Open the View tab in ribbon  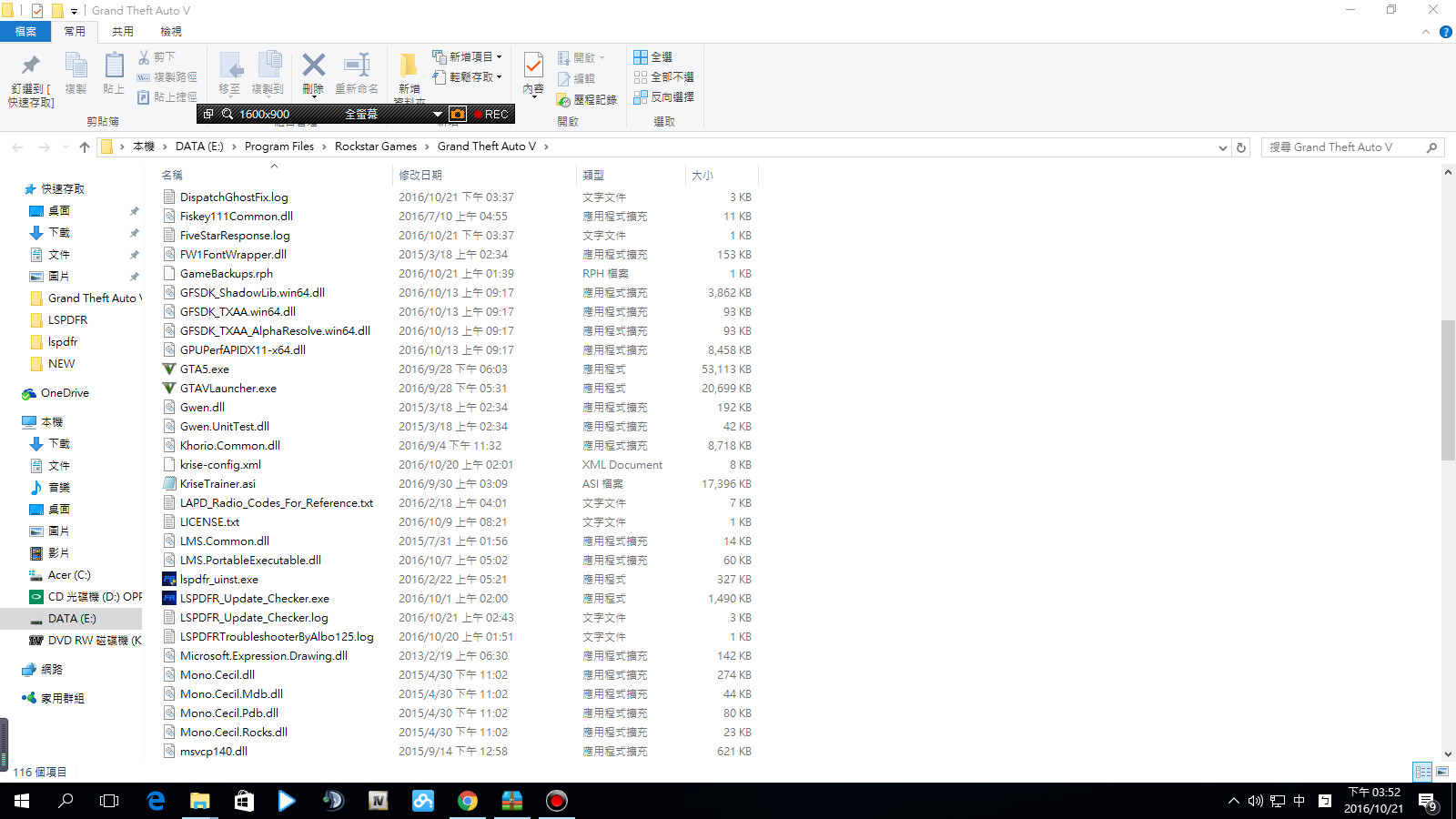[x=171, y=31]
